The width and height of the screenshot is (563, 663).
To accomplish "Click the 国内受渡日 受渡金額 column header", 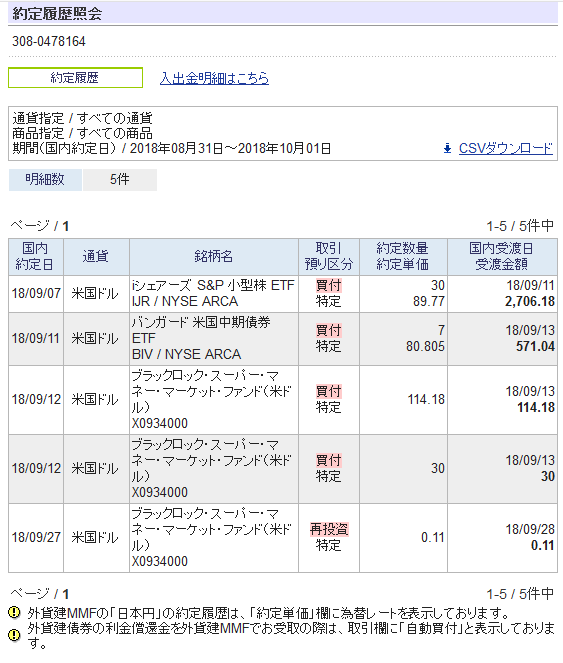I will (x=503, y=257).
